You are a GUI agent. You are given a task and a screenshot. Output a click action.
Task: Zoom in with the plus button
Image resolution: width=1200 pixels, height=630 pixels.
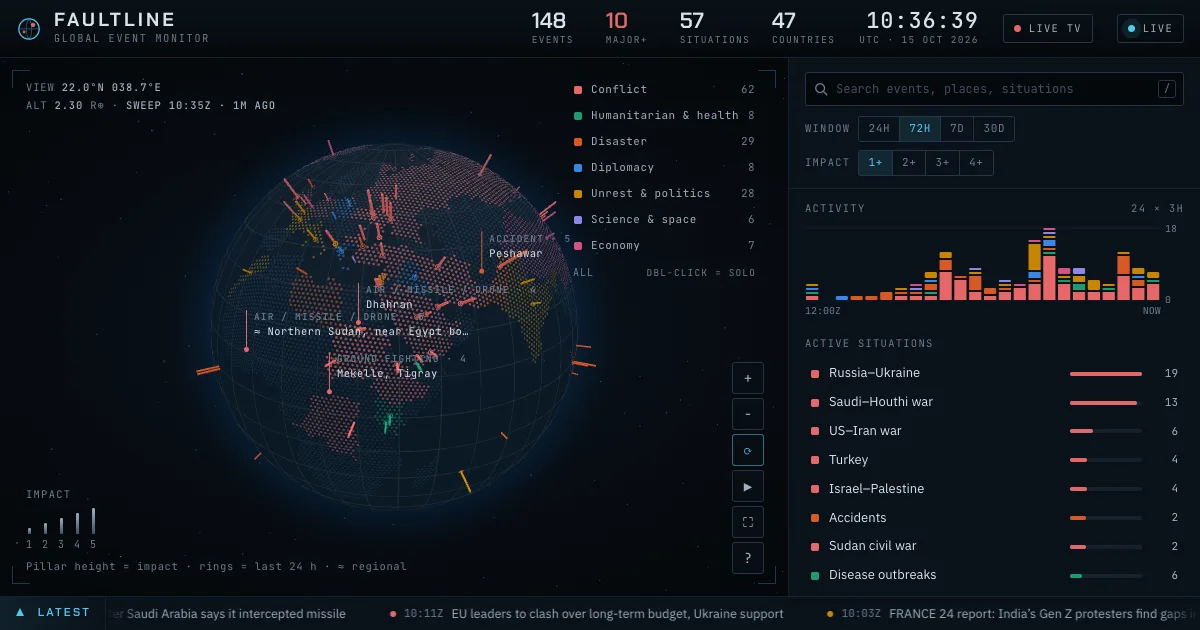point(748,378)
